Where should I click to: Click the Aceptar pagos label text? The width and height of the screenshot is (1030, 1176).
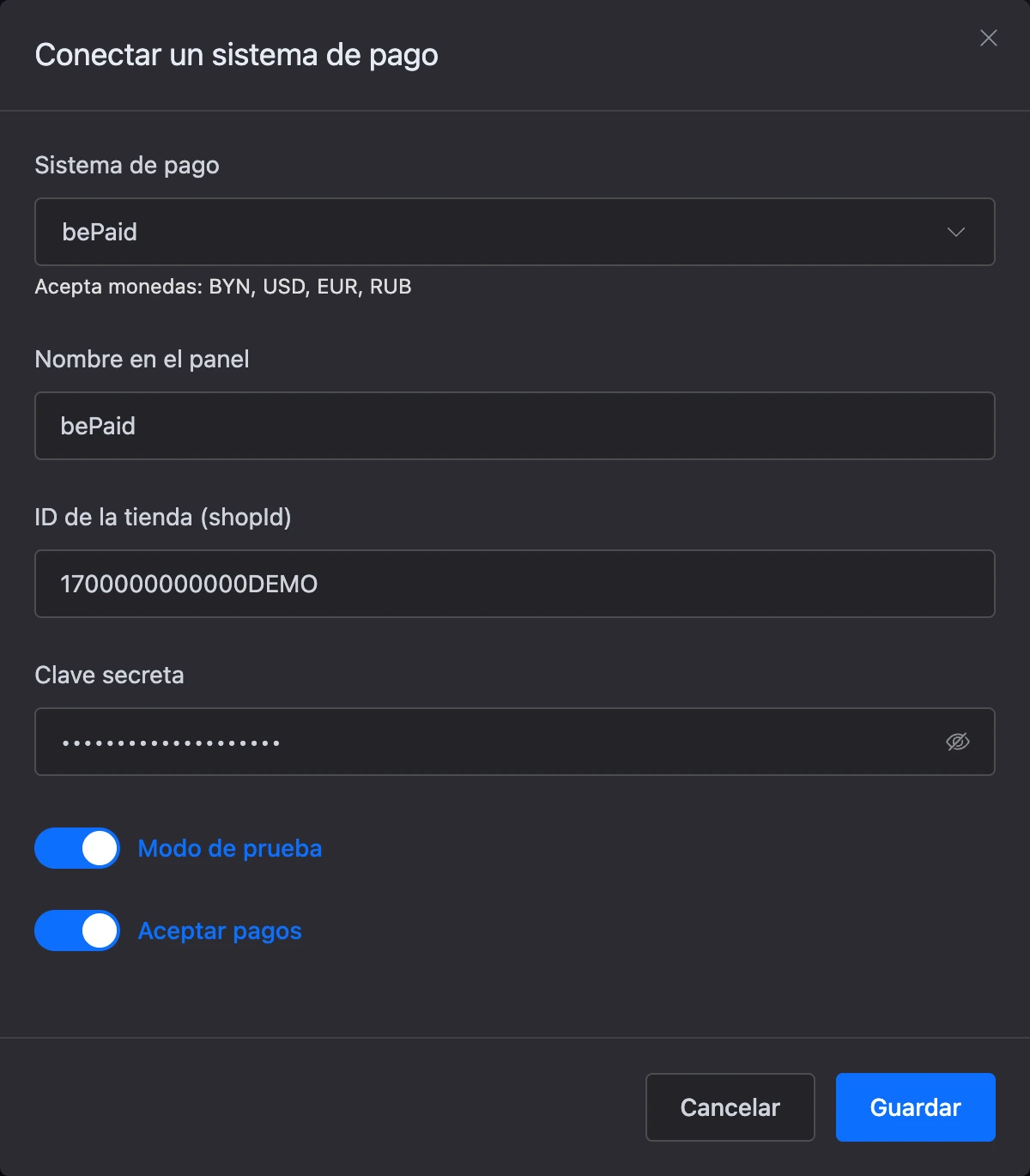click(x=220, y=931)
